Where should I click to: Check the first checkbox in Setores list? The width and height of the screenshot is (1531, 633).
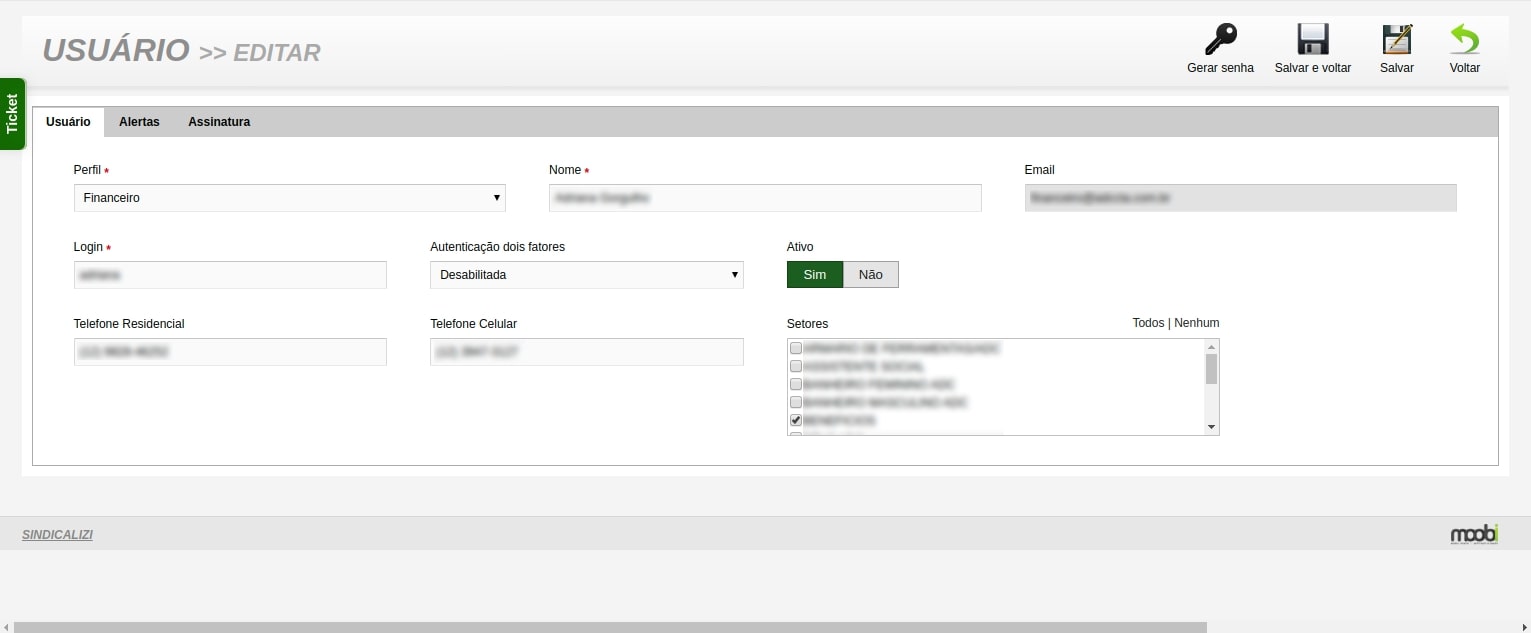point(796,348)
